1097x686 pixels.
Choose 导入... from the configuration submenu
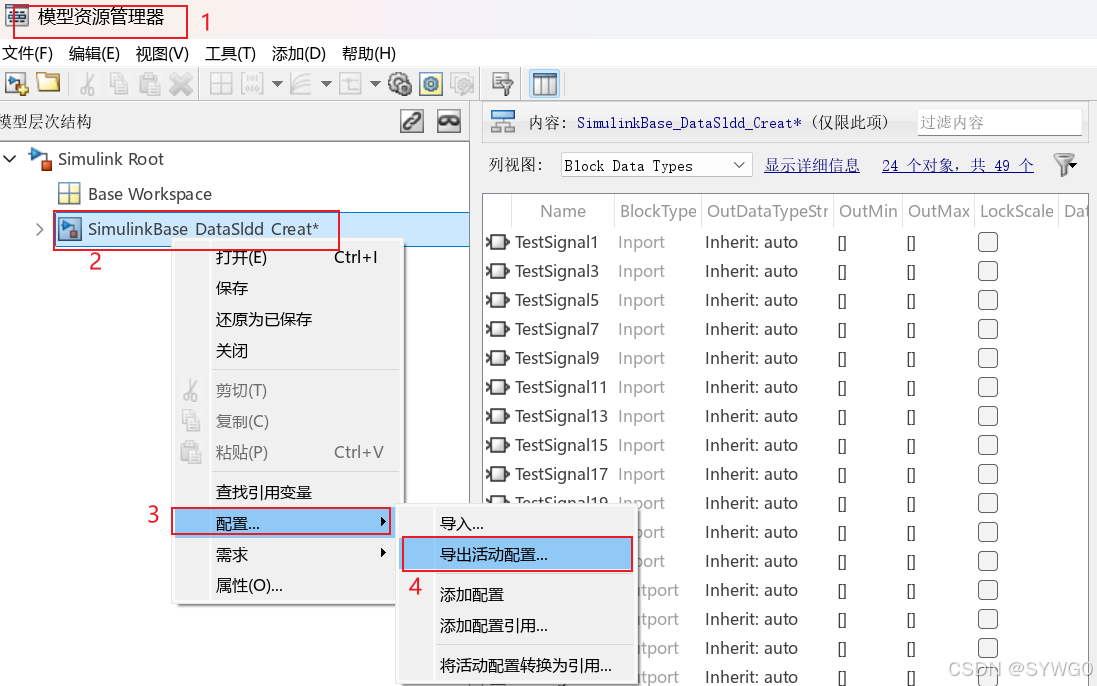pos(517,523)
